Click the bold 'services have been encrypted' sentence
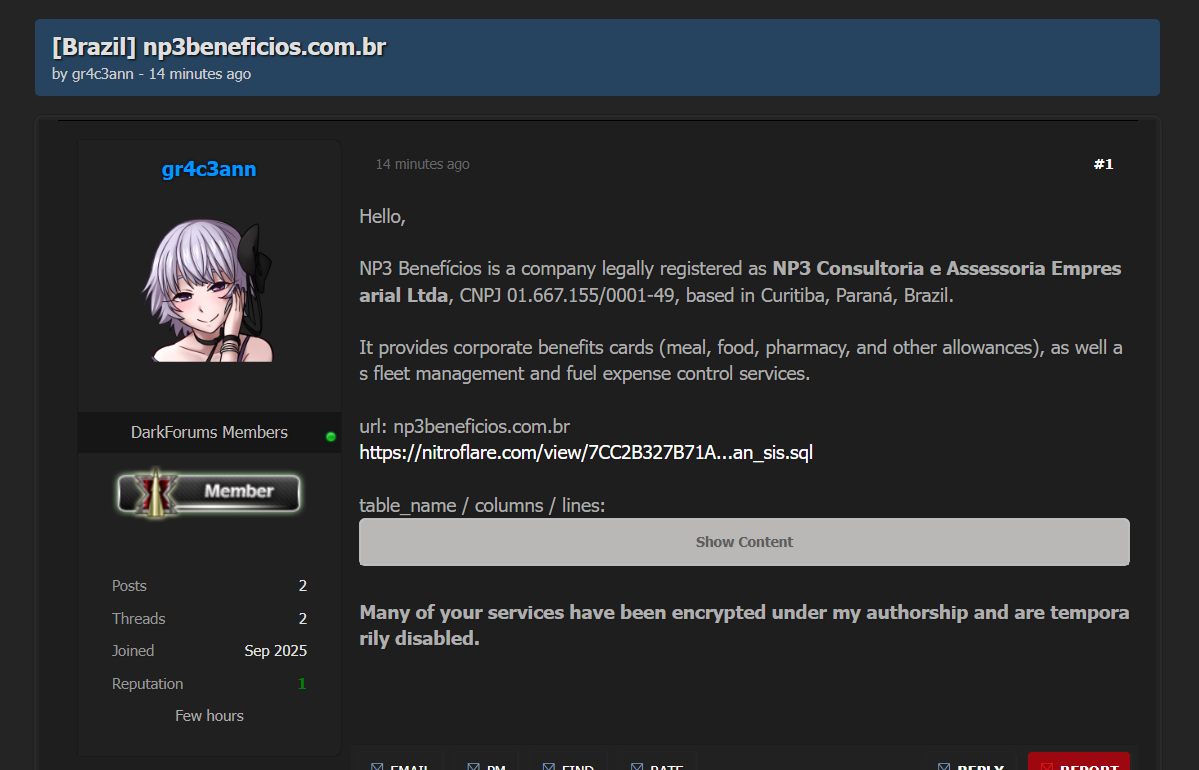 pos(744,625)
